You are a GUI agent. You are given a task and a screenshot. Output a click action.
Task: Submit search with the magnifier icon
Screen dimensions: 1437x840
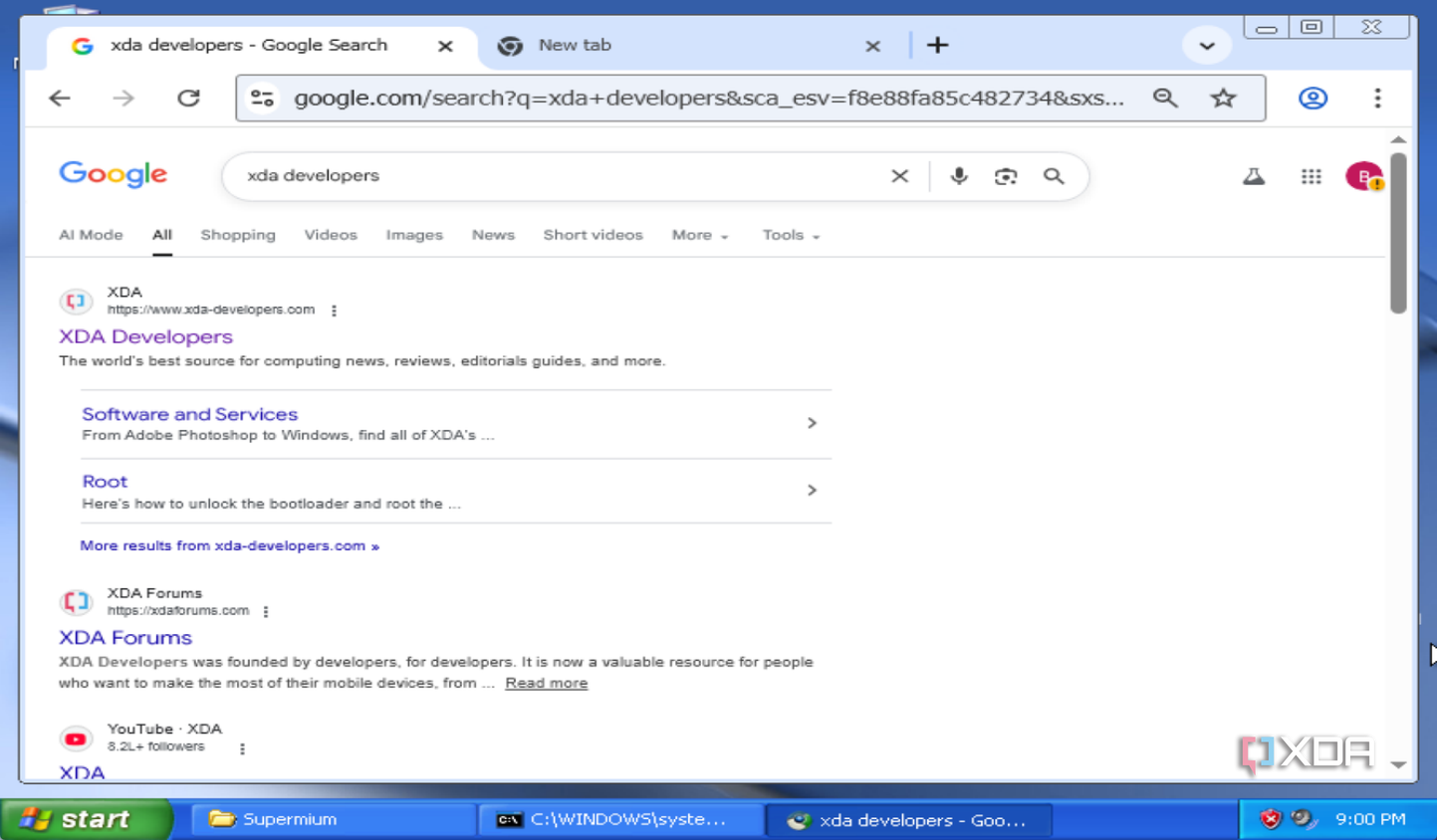[1054, 176]
